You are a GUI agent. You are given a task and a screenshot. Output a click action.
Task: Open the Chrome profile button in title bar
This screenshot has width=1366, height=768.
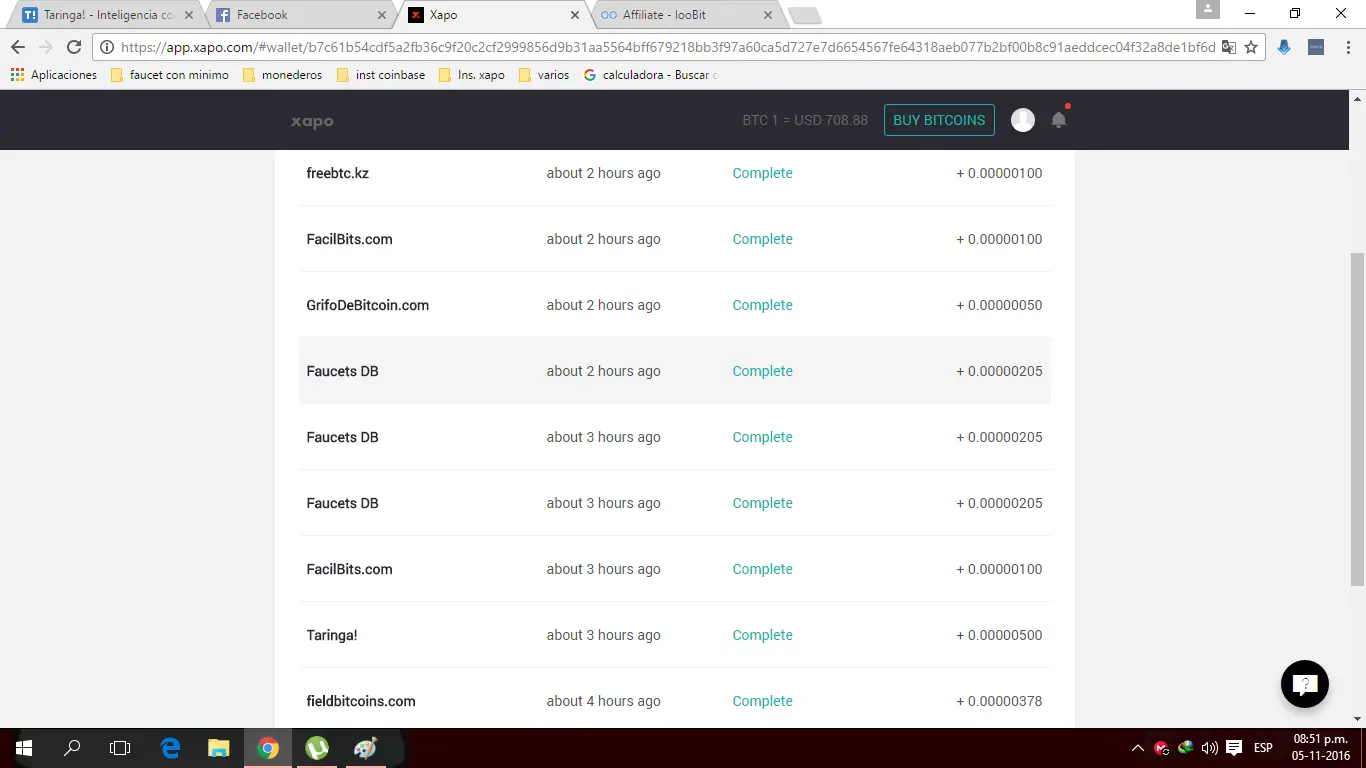(x=1208, y=9)
